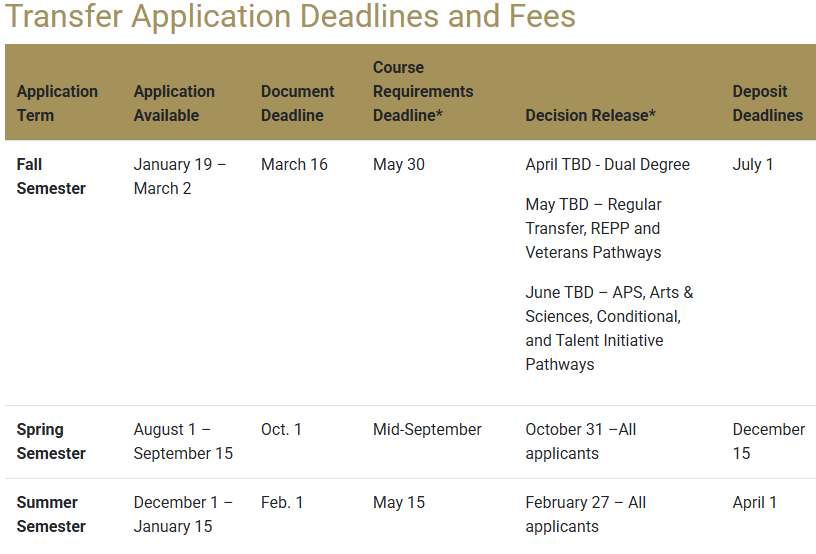Click the 'Transfer Application Deadlines and Fees' heading

290,17
